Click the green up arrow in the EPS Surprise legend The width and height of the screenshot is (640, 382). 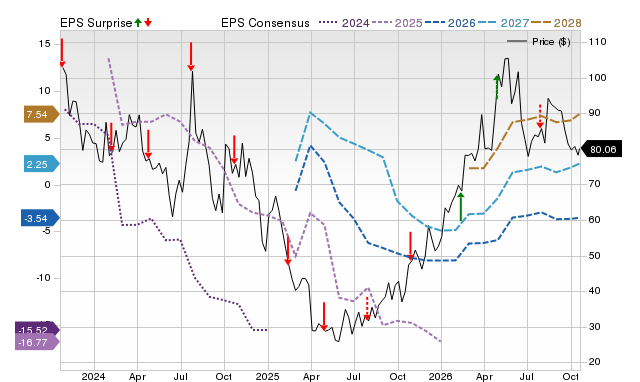[x=138, y=22]
